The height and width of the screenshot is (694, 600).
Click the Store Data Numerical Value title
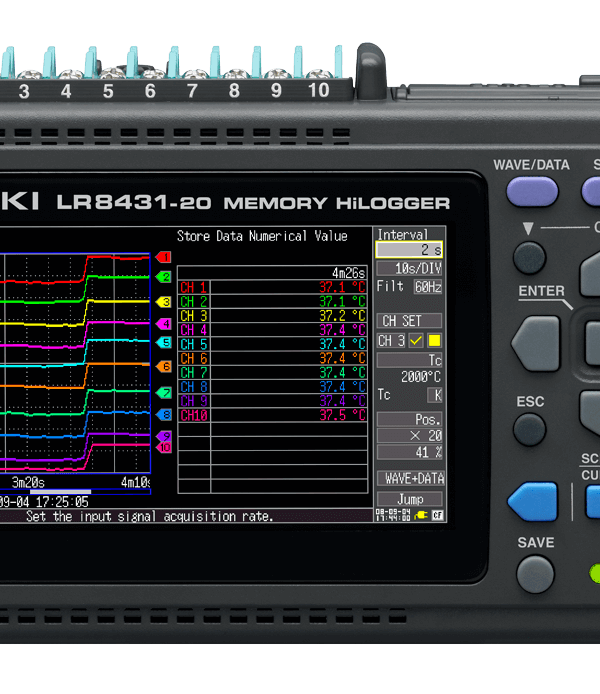point(262,236)
